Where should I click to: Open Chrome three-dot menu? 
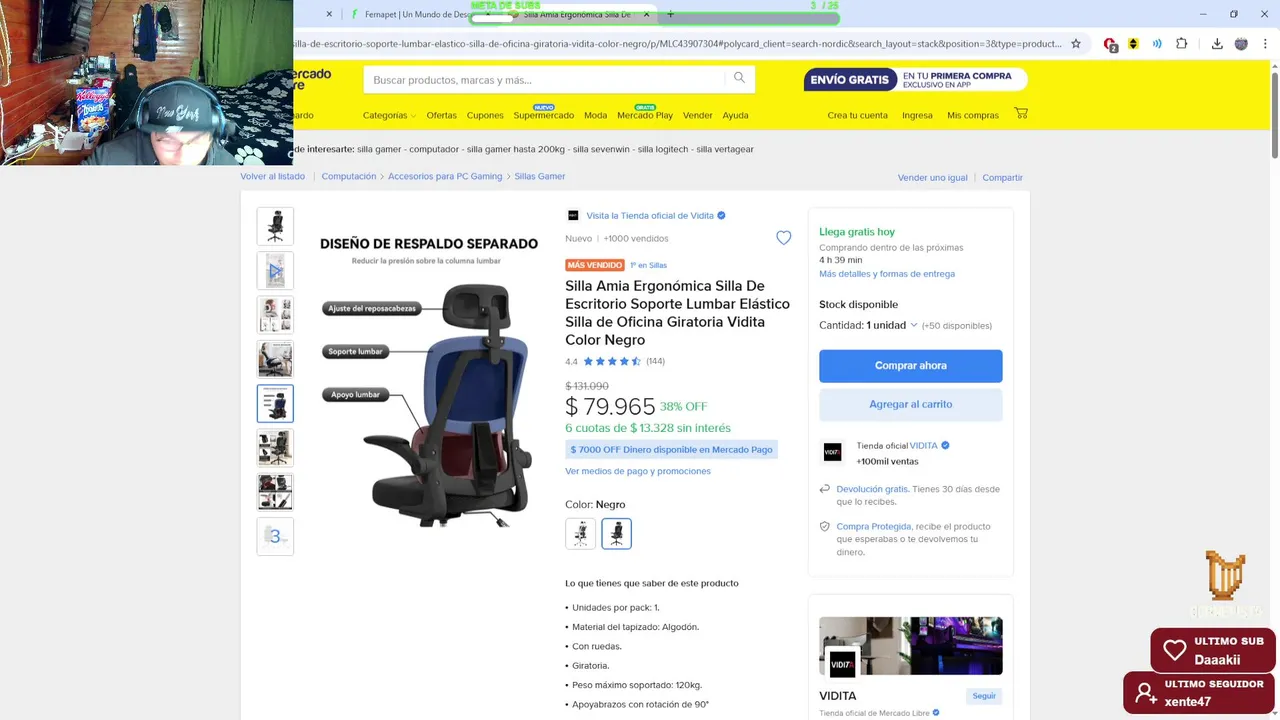point(1266,44)
